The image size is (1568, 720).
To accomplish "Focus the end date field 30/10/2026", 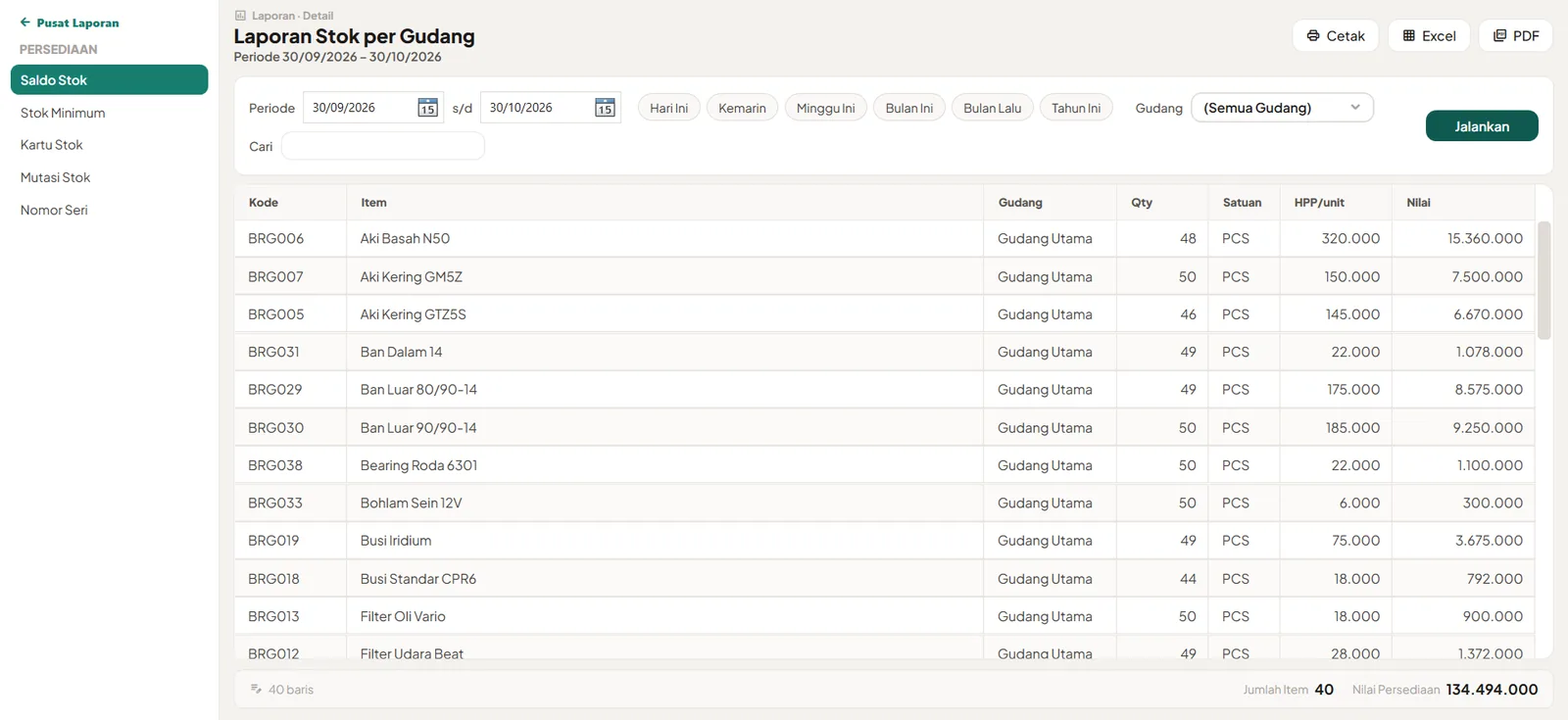I will coord(551,108).
